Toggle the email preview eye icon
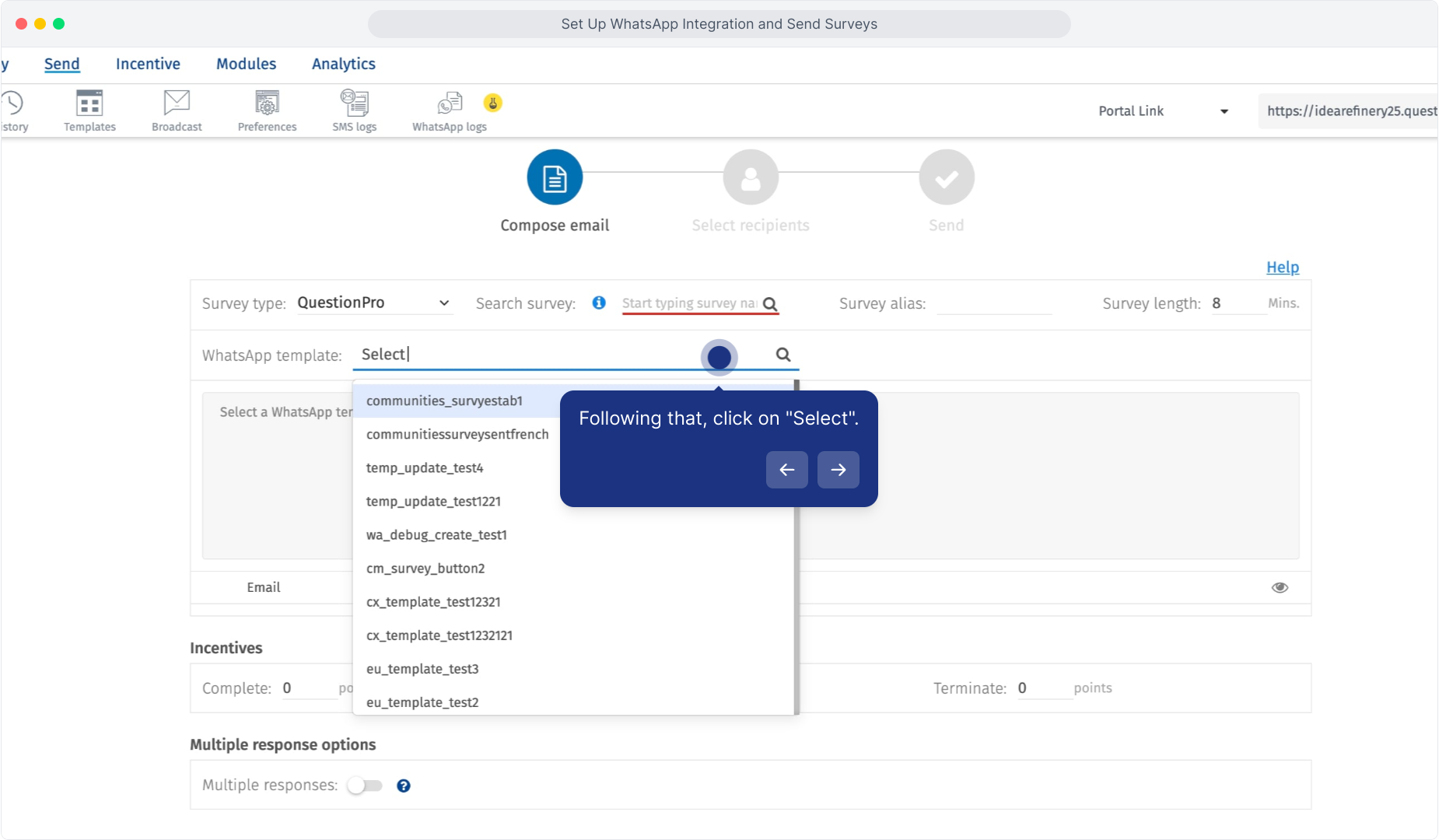The height and width of the screenshot is (840, 1439). (x=1280, y=587)
